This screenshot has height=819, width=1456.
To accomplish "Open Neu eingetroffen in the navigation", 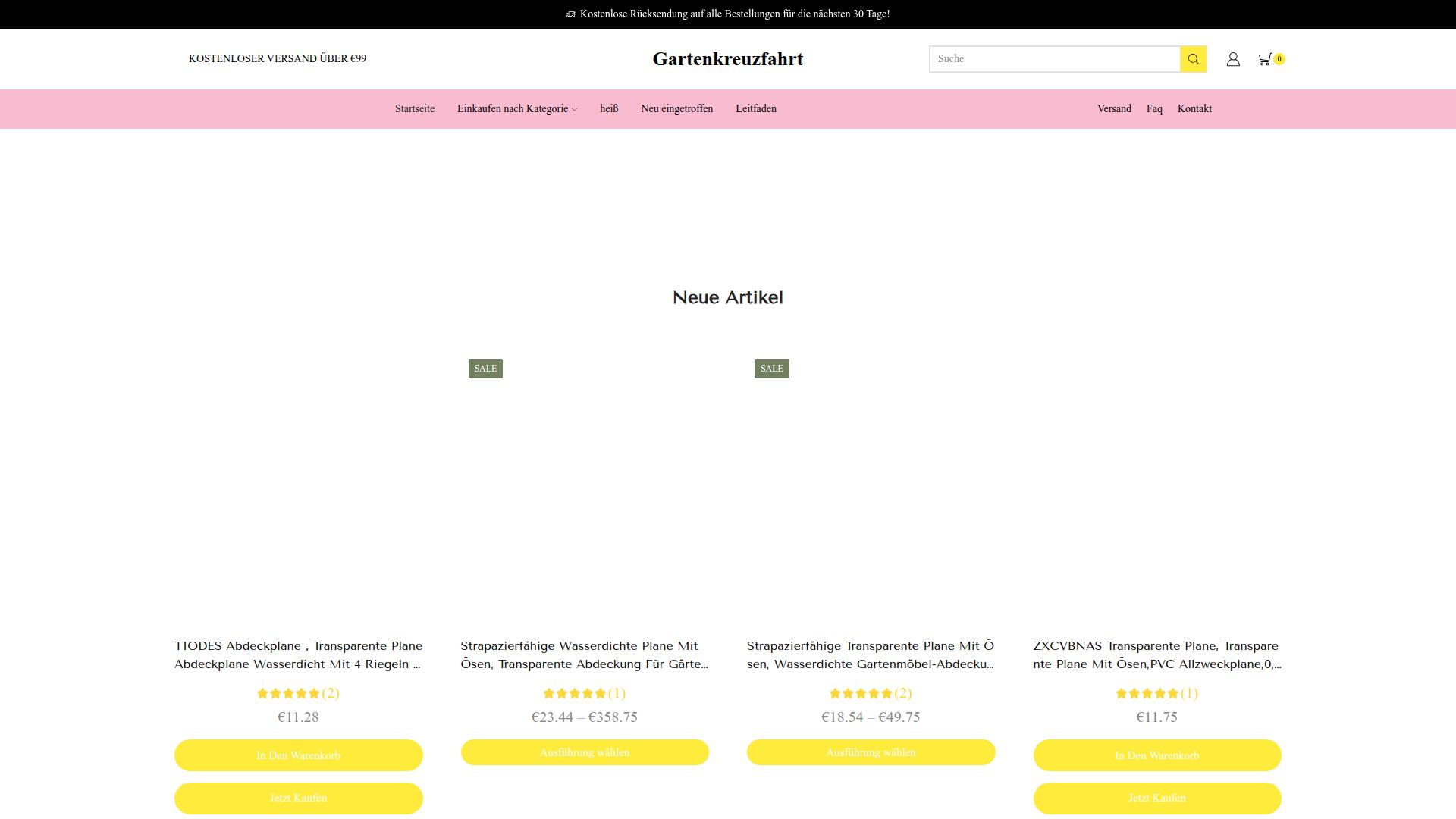I will pos(676,109).
